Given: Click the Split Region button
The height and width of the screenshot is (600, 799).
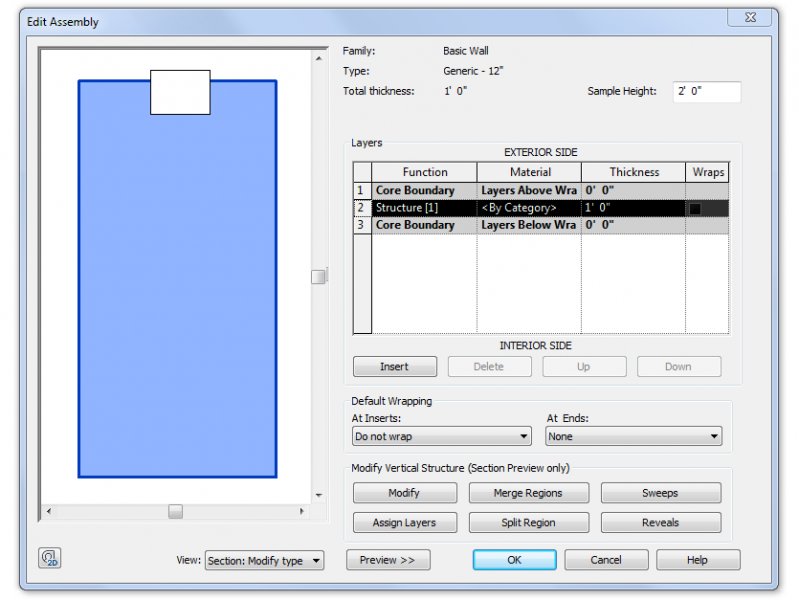Looking at the screenshot, I should pos(528,523).
